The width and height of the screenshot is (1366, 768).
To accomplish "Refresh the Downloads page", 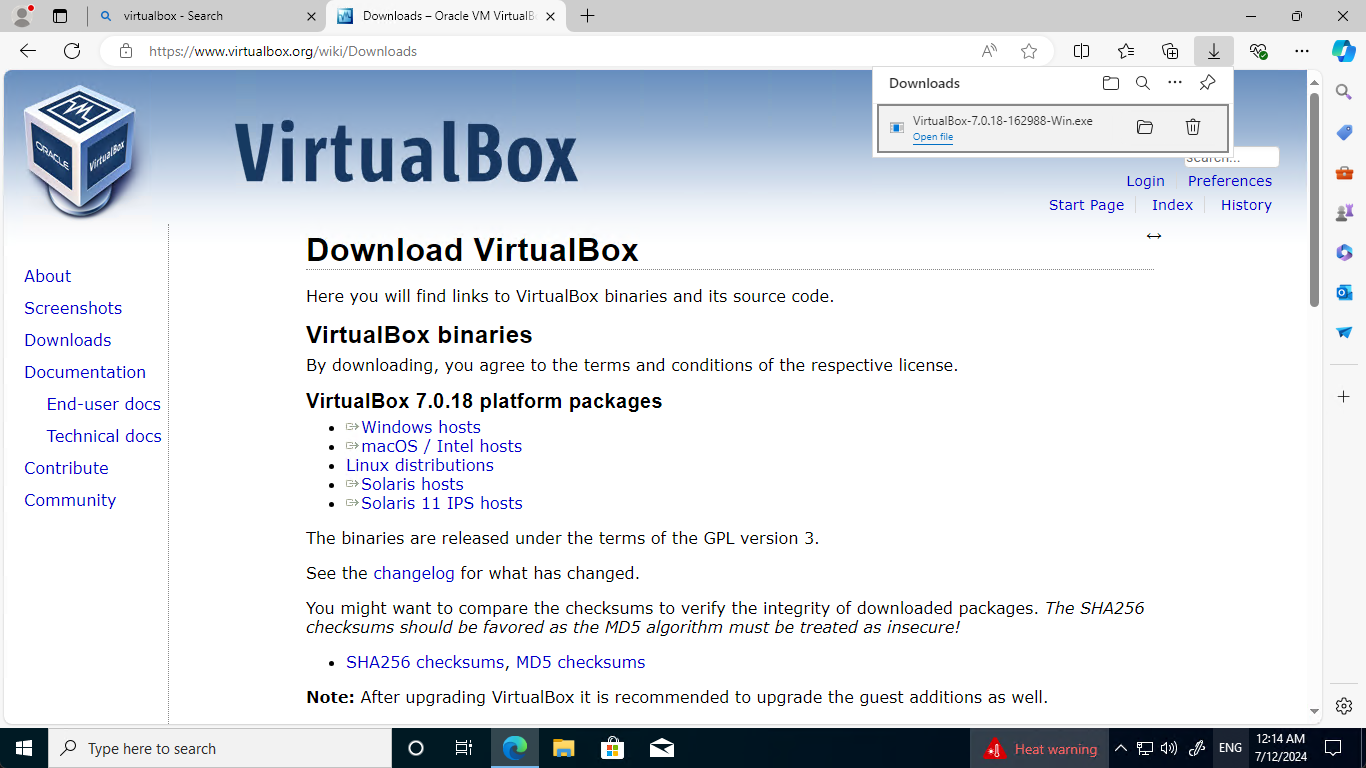I will click(69, 51).
